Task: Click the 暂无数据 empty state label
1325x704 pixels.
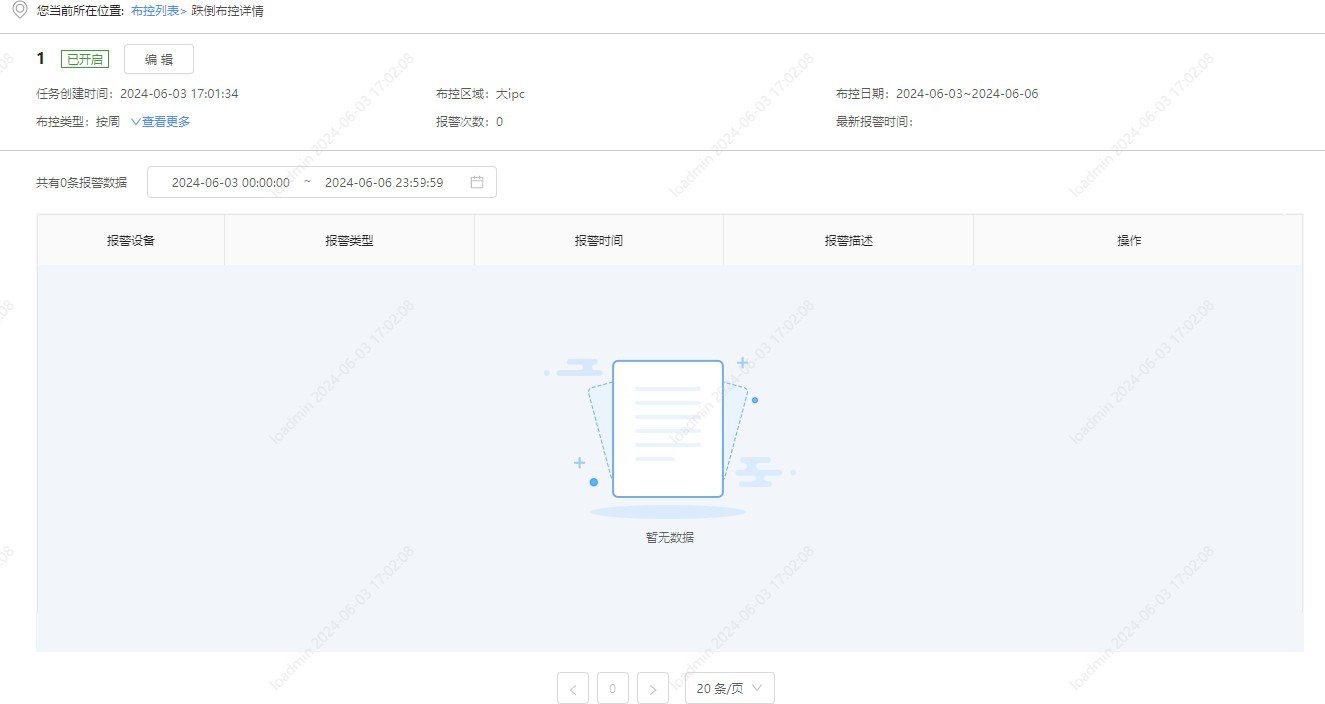Action: pos(670,538)
